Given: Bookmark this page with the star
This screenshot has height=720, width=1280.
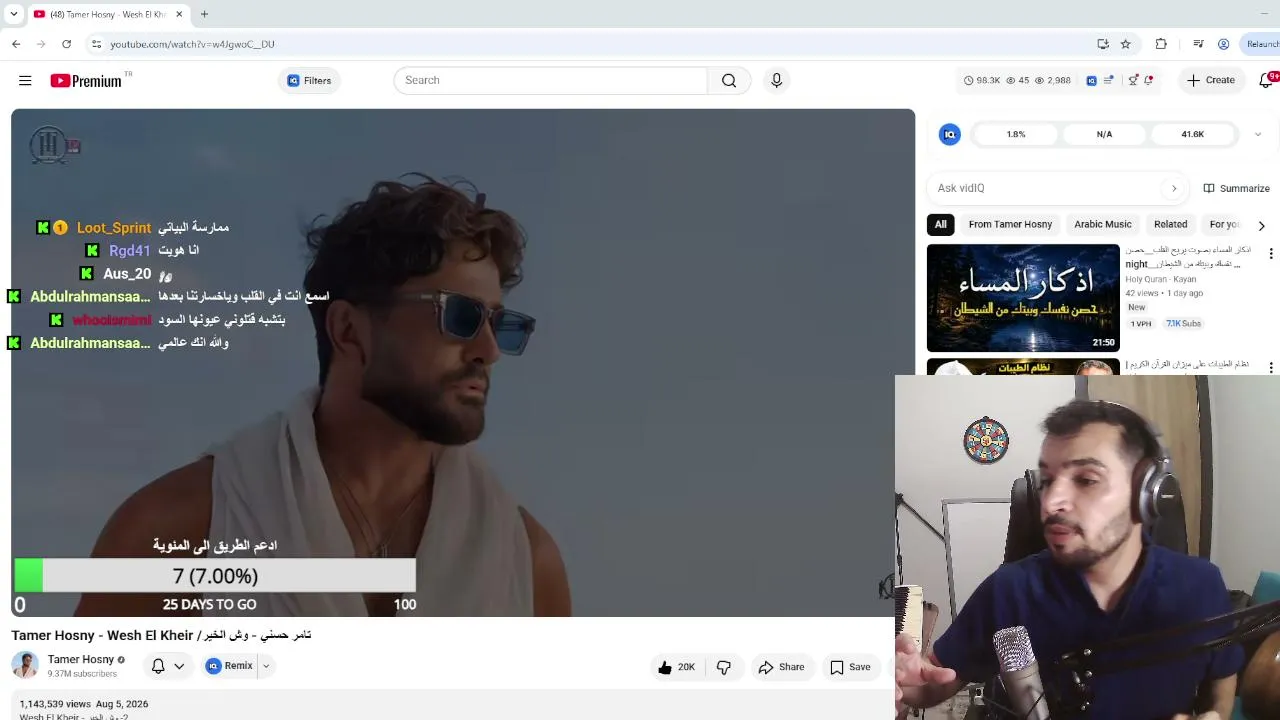Looking at the screenshot, I should click(1126, 44).
